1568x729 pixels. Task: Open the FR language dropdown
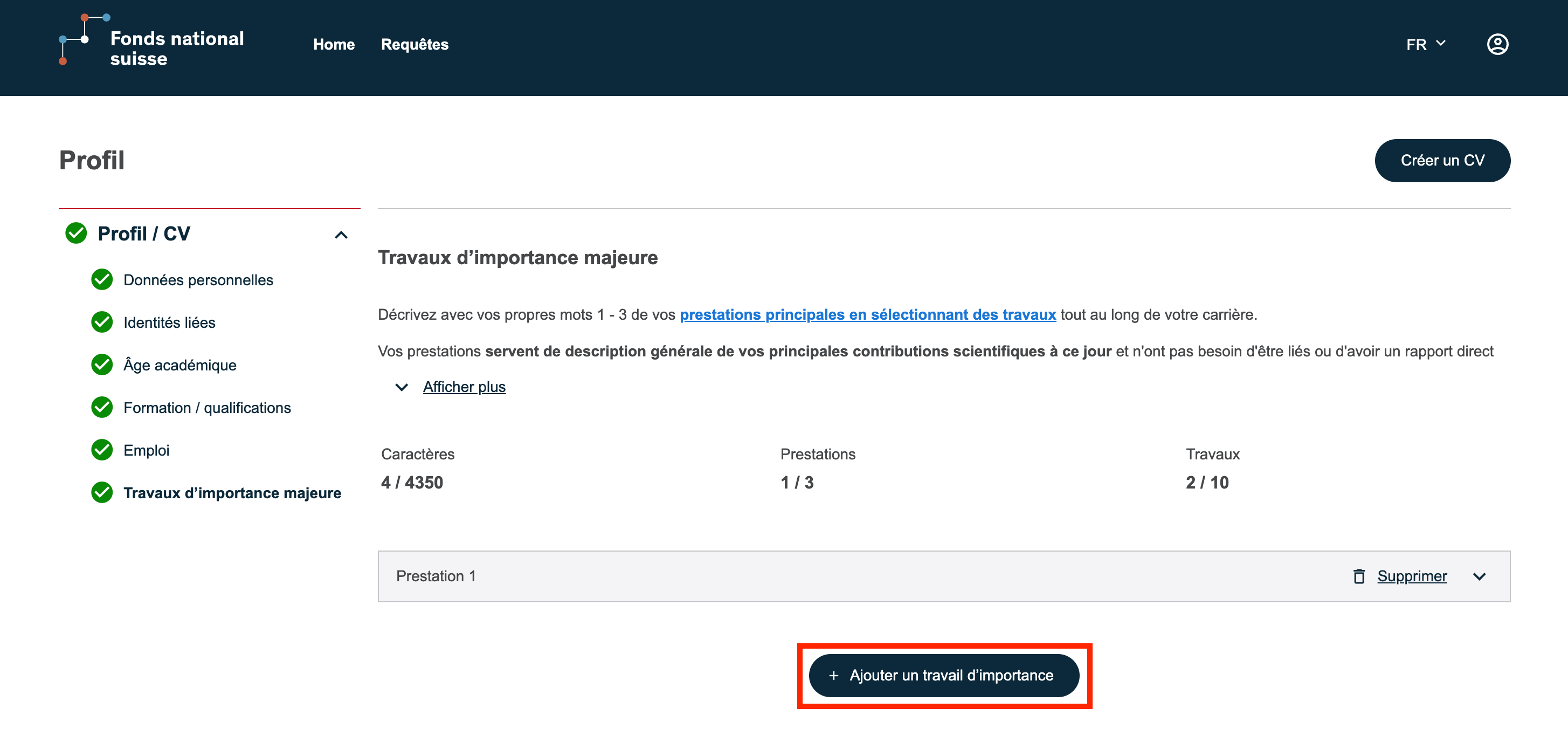point(1425,44)
